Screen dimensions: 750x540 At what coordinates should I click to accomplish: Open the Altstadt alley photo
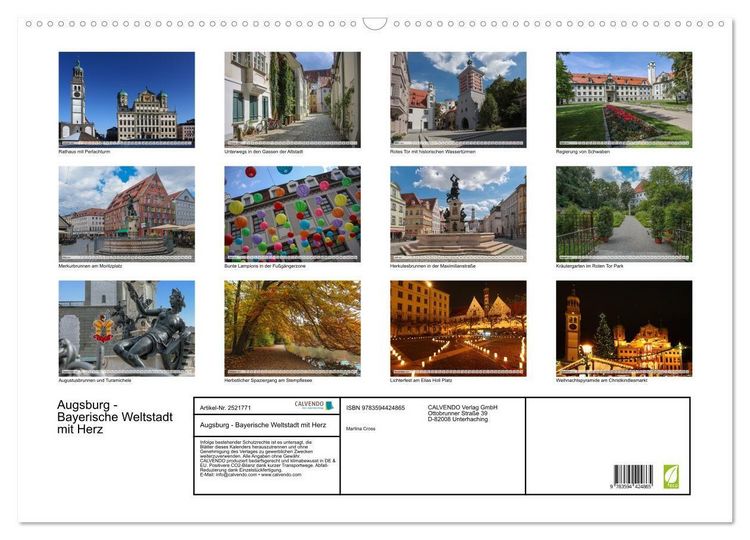click(x=292, y=99)
